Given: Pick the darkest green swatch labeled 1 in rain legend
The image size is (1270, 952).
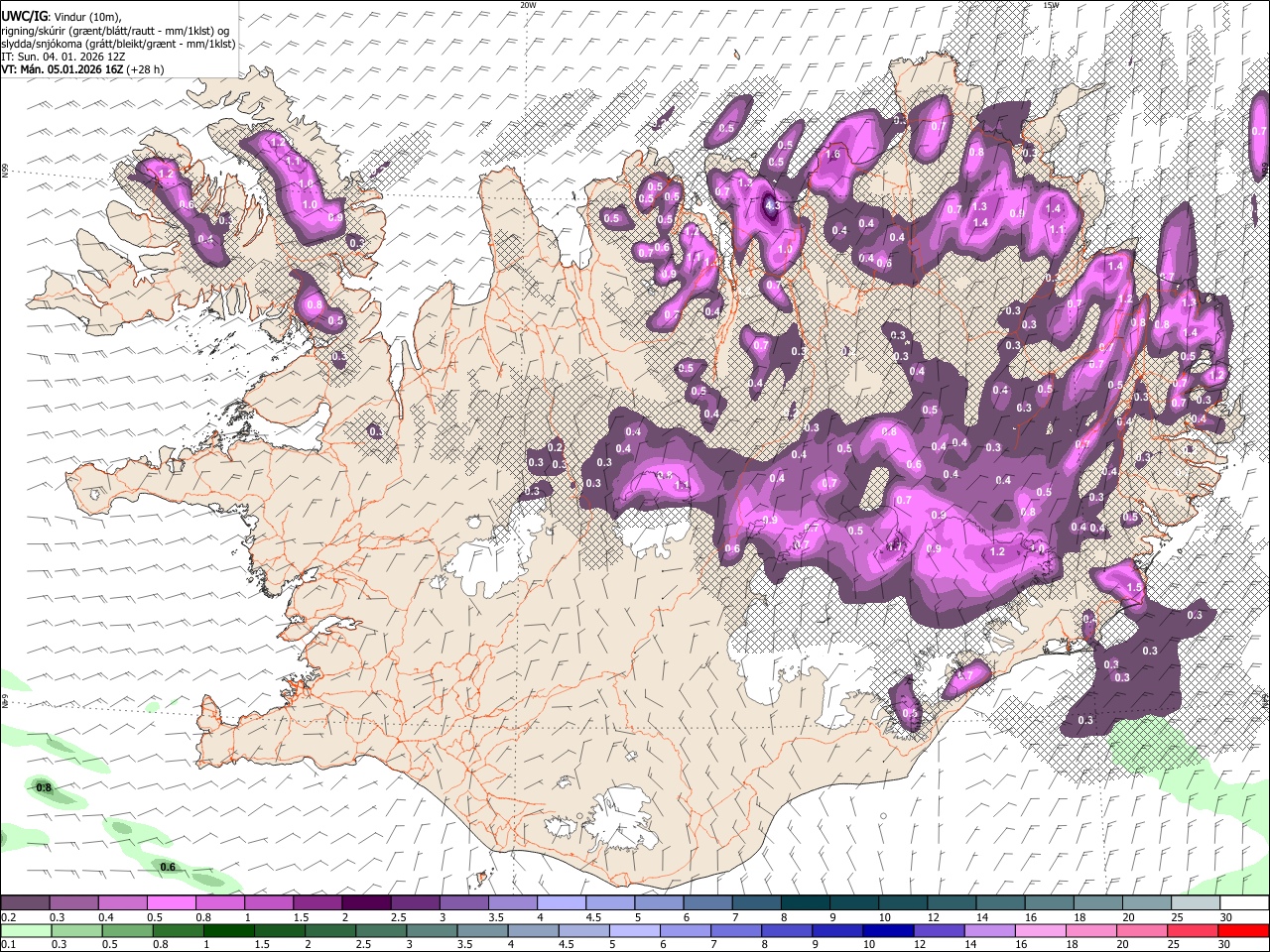Looking at the screenshot, I should pos(228,930).
